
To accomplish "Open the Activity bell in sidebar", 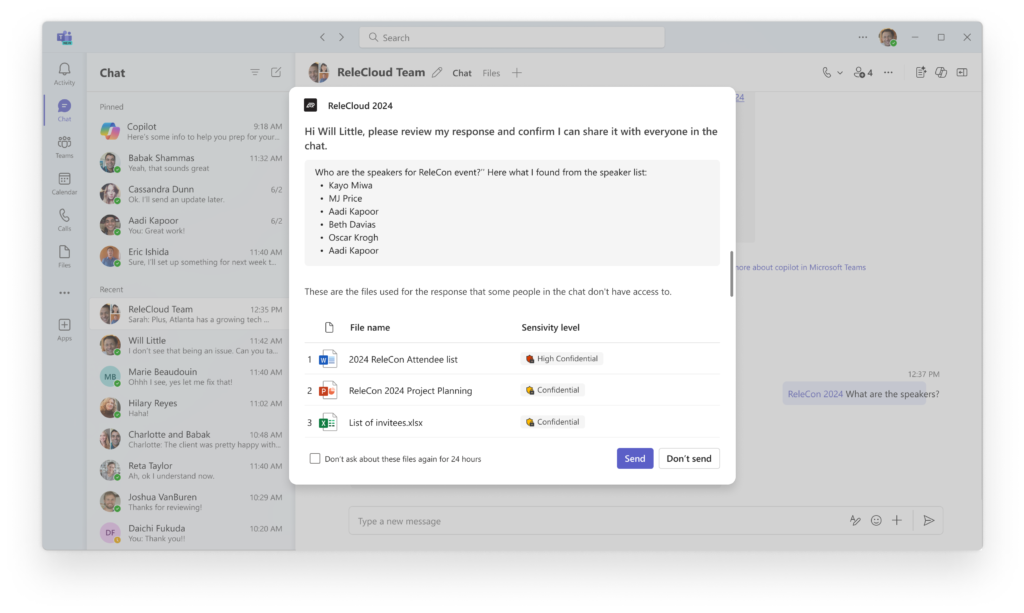I will pyautogui.click(x=64, y=73).
